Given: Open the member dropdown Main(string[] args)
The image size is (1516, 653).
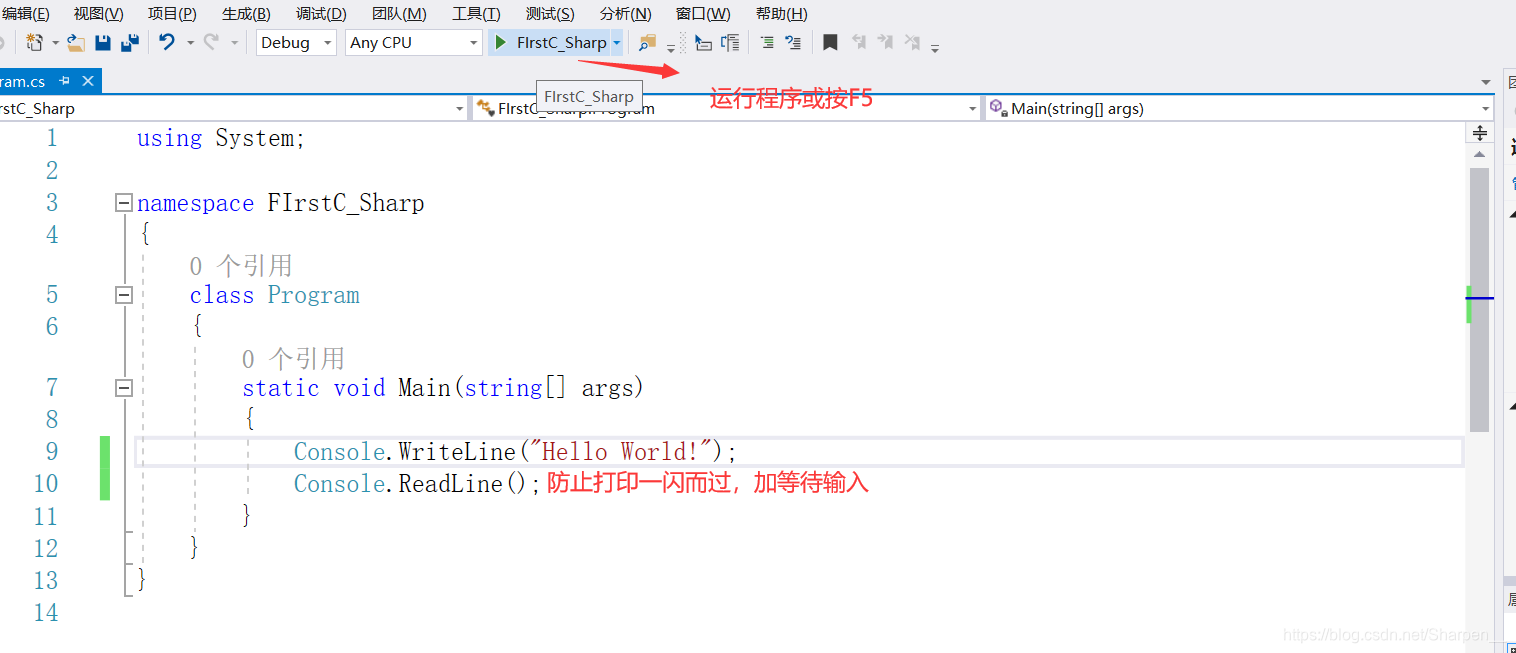Looking at the screenshot, I should pyautogui.click(x=1239, y=108).
